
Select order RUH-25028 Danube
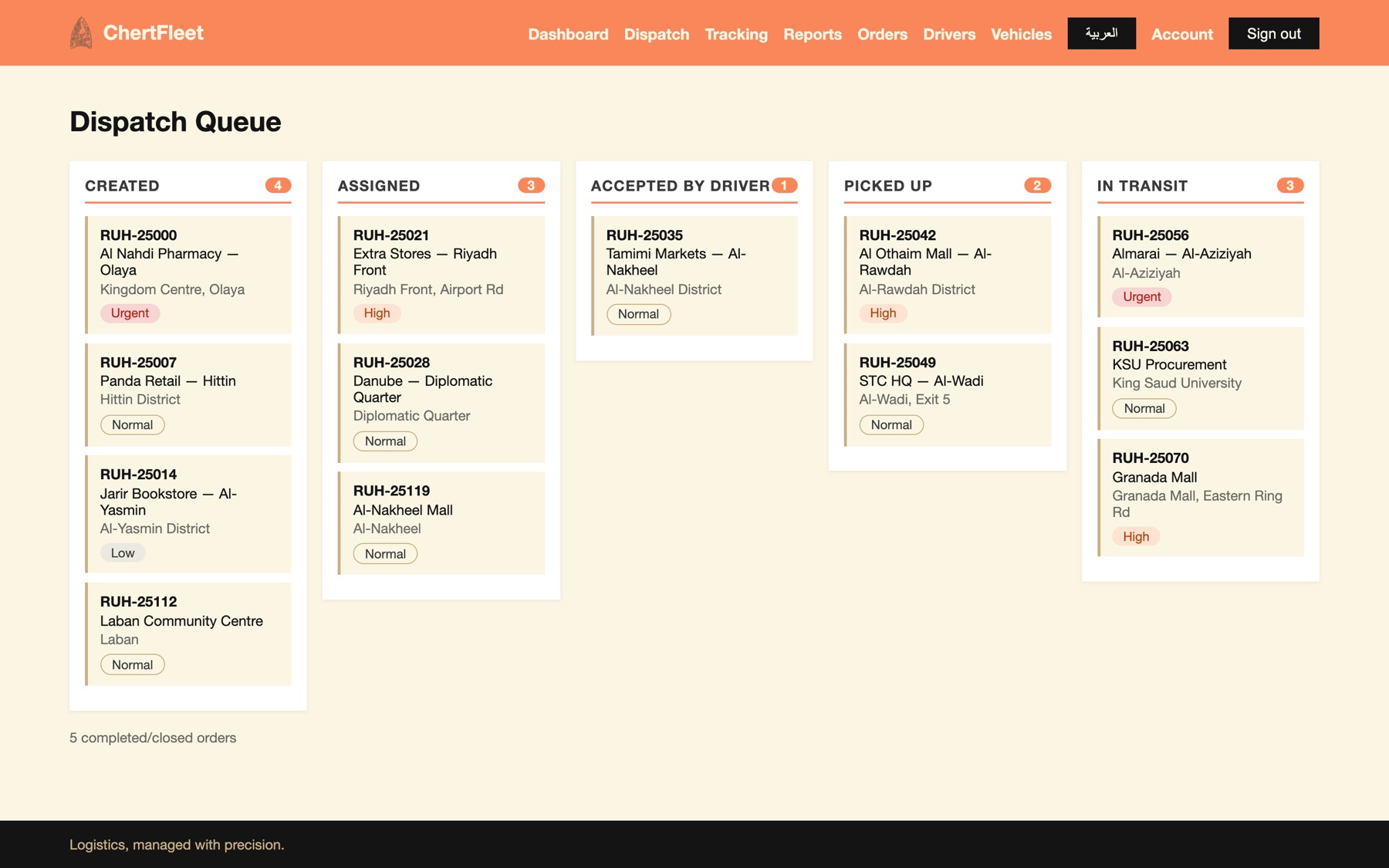point(441,403)
